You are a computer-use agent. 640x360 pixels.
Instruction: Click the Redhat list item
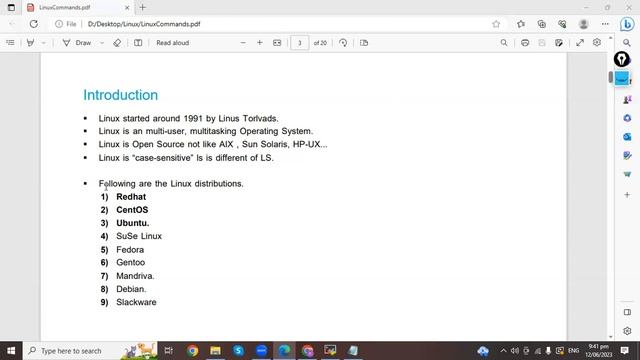pyautogui.click(x=131, y=197)
